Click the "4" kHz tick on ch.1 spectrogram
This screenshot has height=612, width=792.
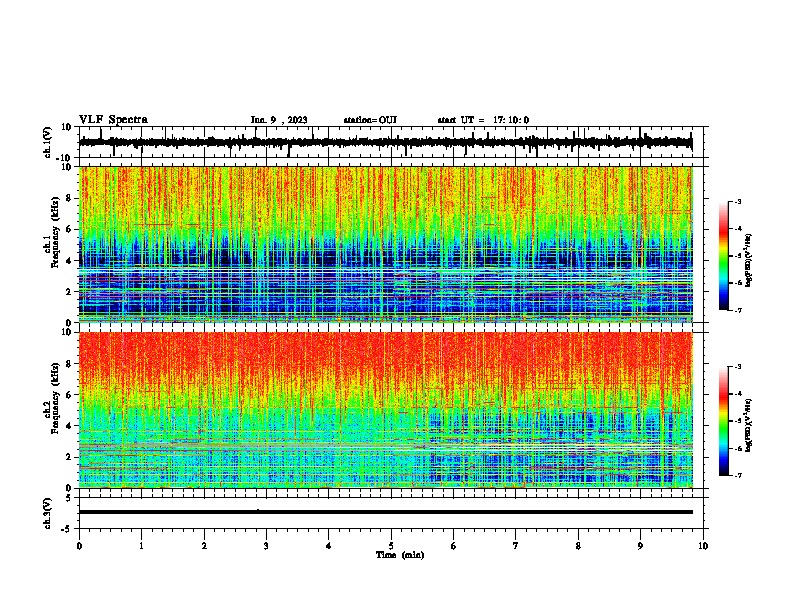tap(70, 261)
